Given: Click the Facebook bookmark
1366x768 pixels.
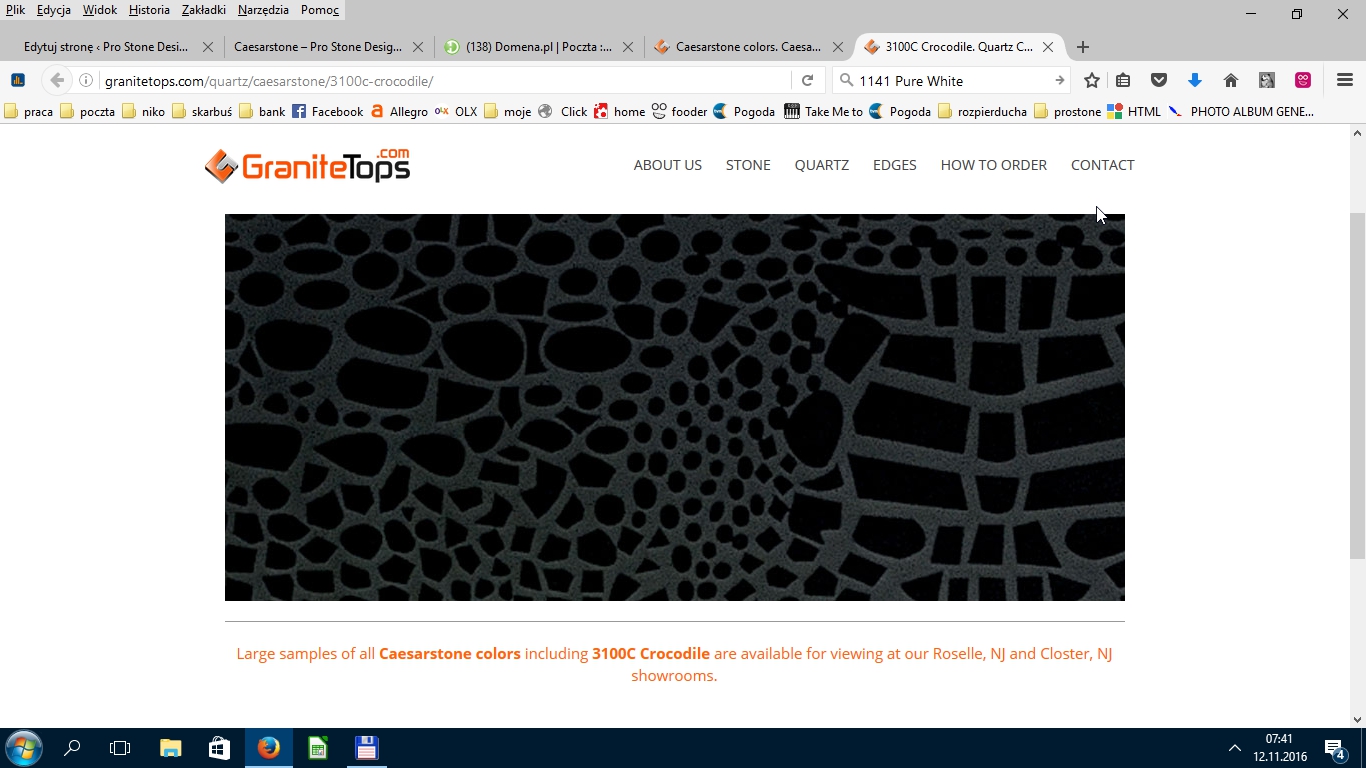Looking at the screenshot, I should [x=327, y=112].
